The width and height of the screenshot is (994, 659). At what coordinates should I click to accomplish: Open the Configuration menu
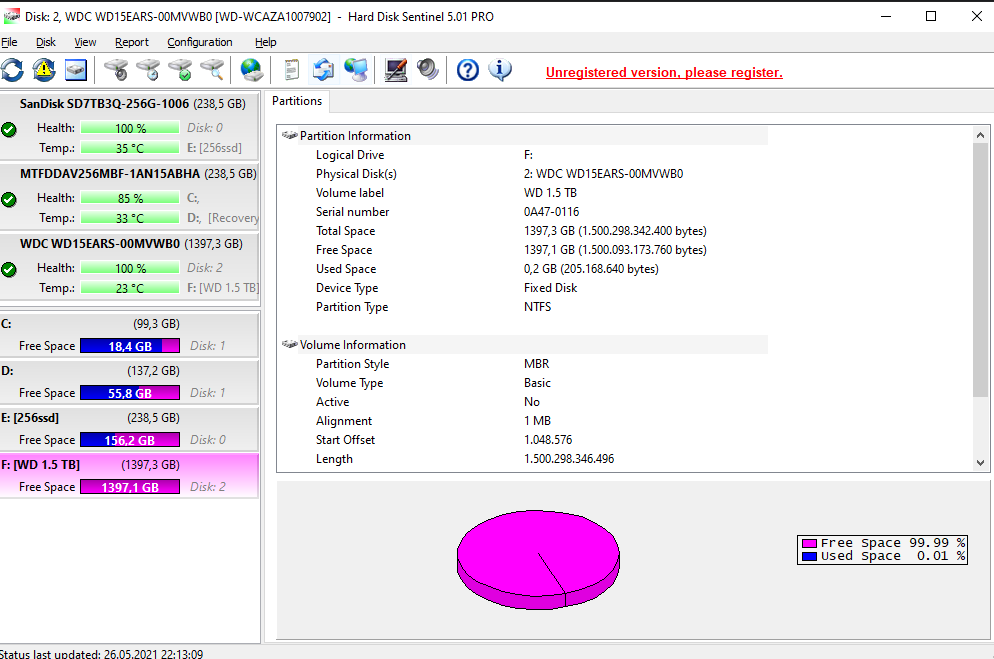coord(199,42)
